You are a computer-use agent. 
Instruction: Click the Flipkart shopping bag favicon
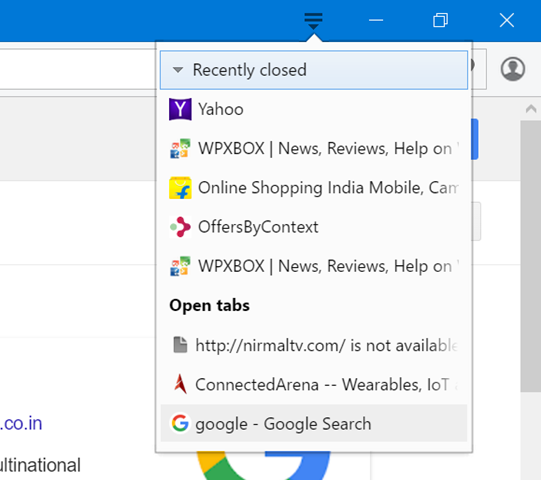pyautogui.click(x=180, y=188)
